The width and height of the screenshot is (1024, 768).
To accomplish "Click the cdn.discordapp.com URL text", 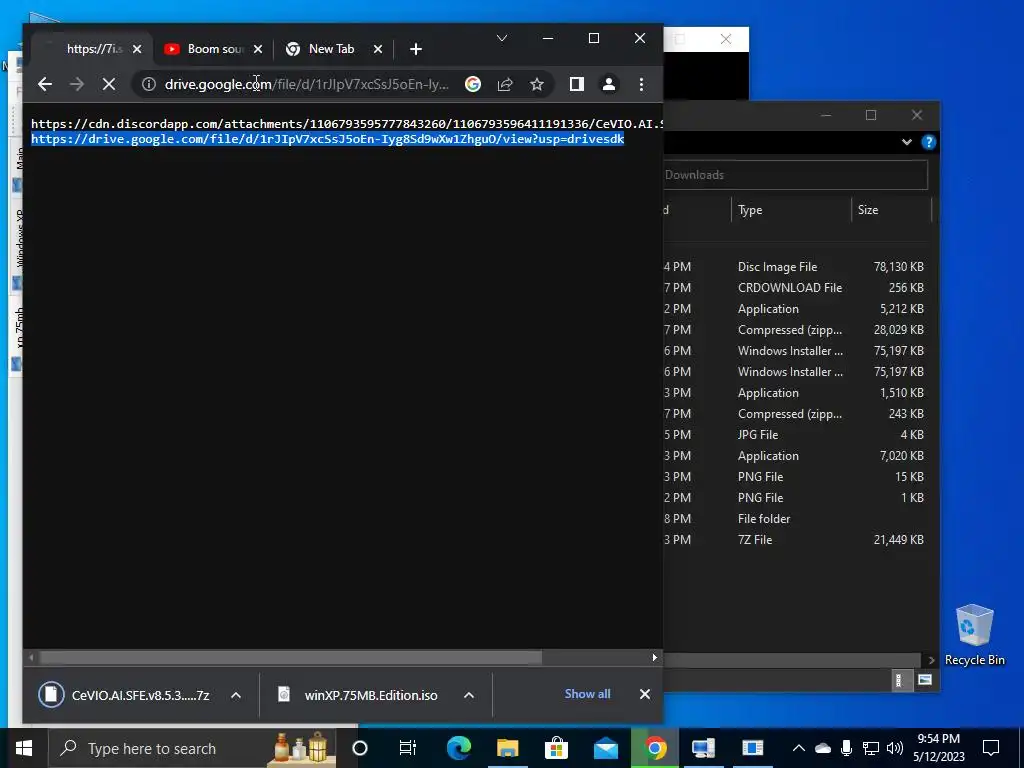I will coord(347,123).
